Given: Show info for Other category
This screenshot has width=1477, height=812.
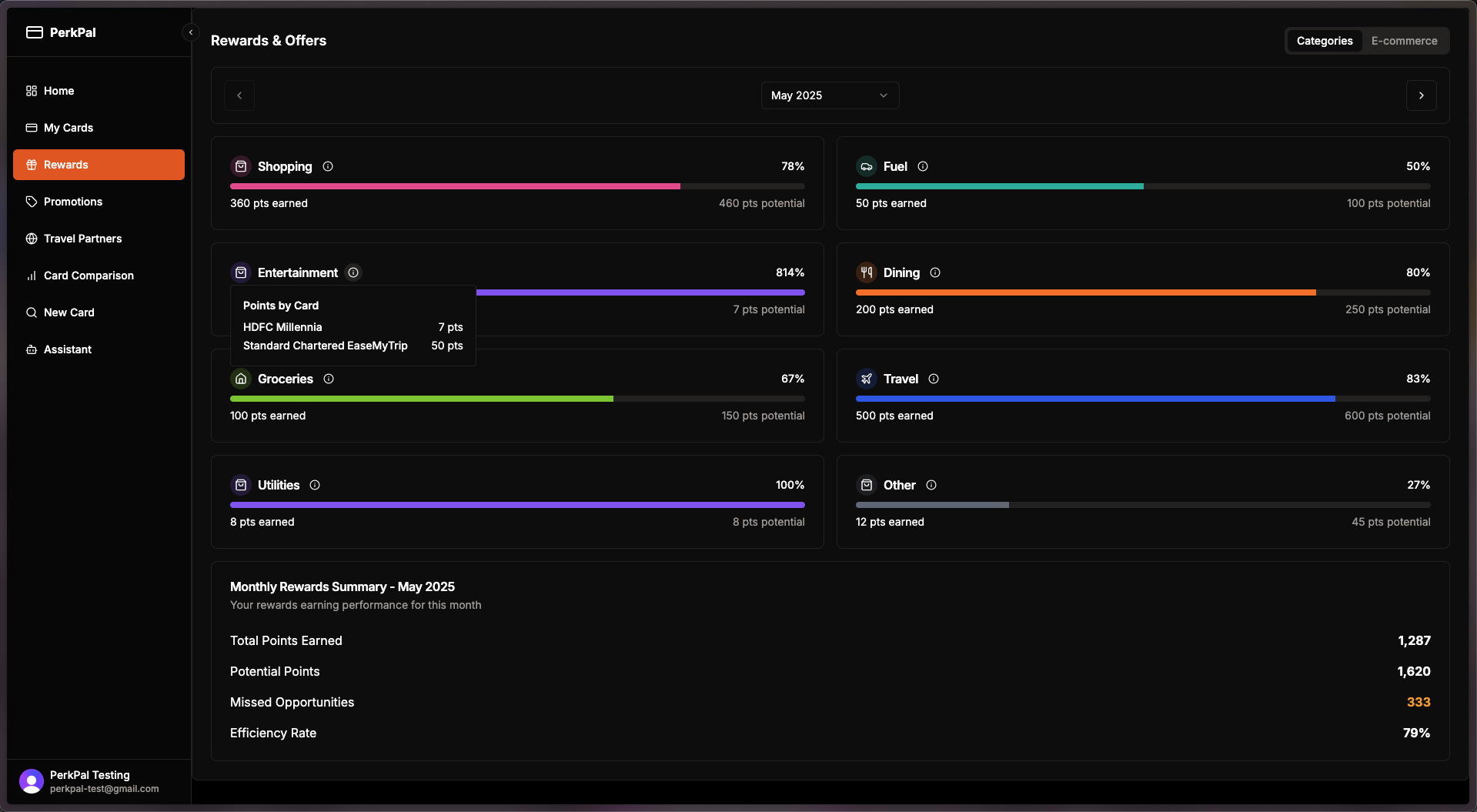Looking at the screenshot, I should (x=931, y=485).
